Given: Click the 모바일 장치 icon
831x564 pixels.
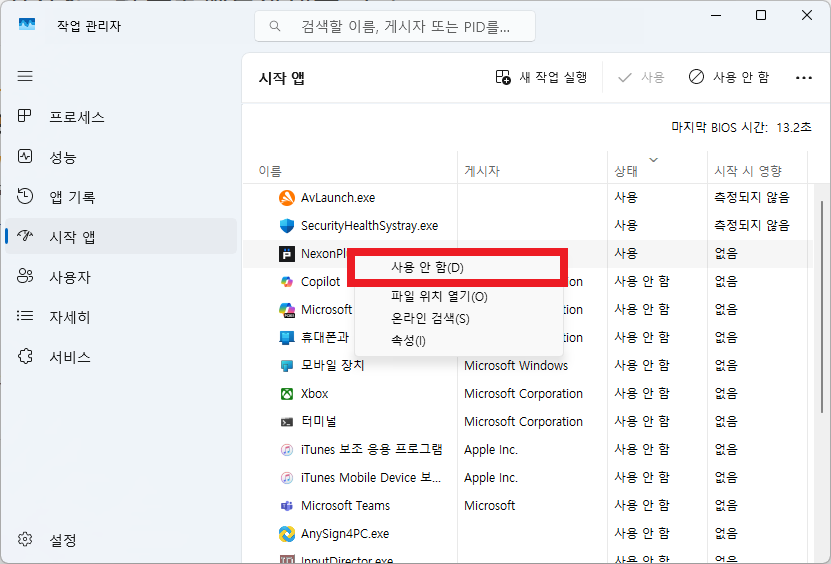Looking at the screenshot, I should (287, 366).
